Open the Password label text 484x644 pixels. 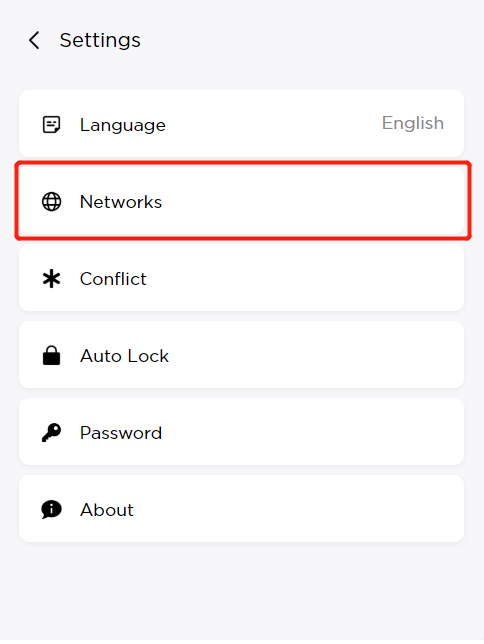121,433
